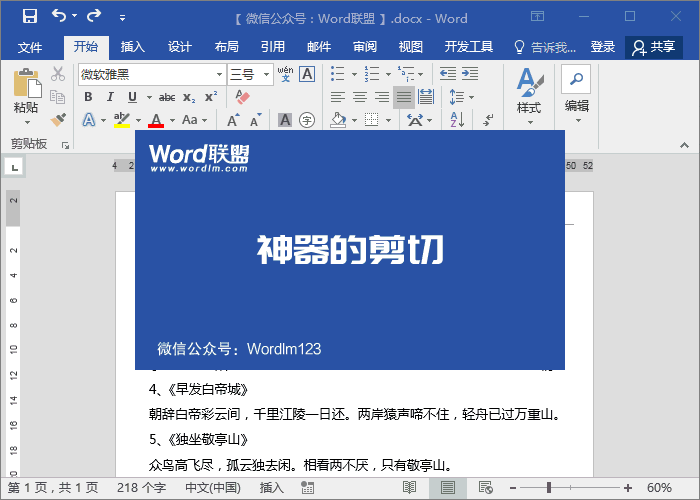
Task: Justify paragraph text
Action: click(404, 97)
